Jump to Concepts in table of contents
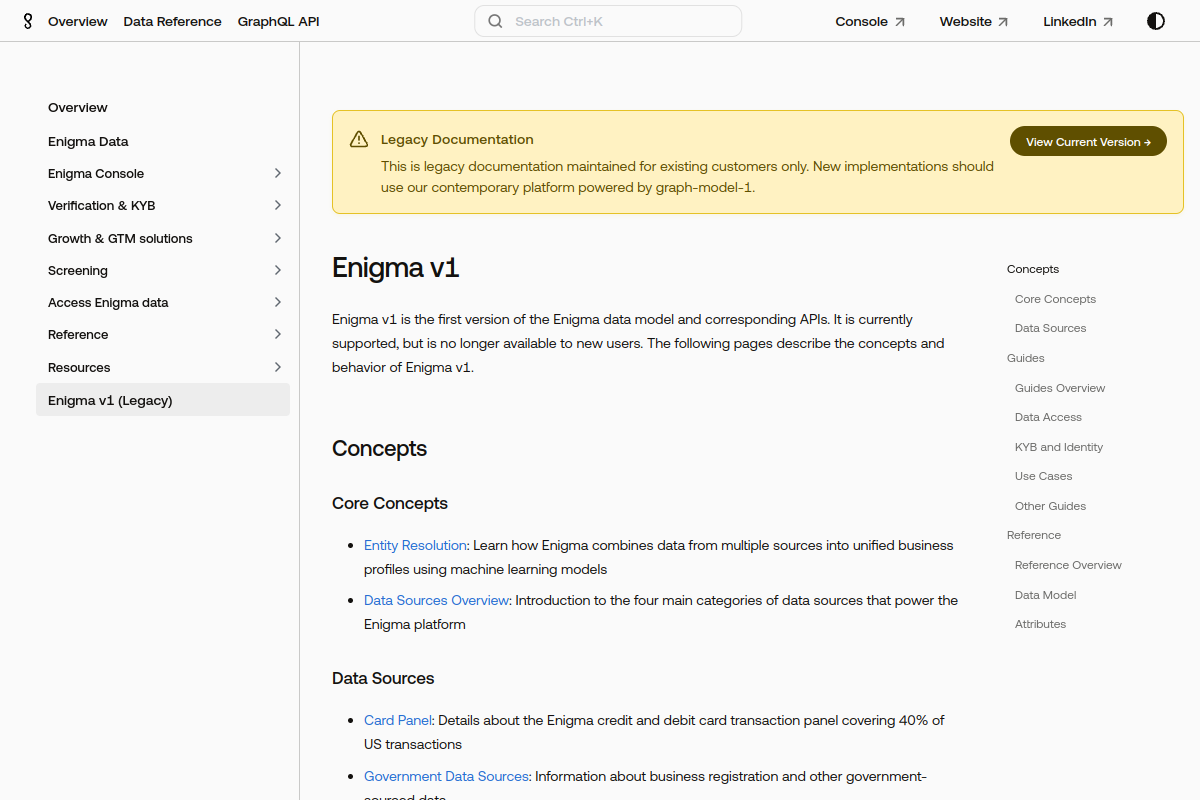 pyautogui.click(x=1033, y=269)
